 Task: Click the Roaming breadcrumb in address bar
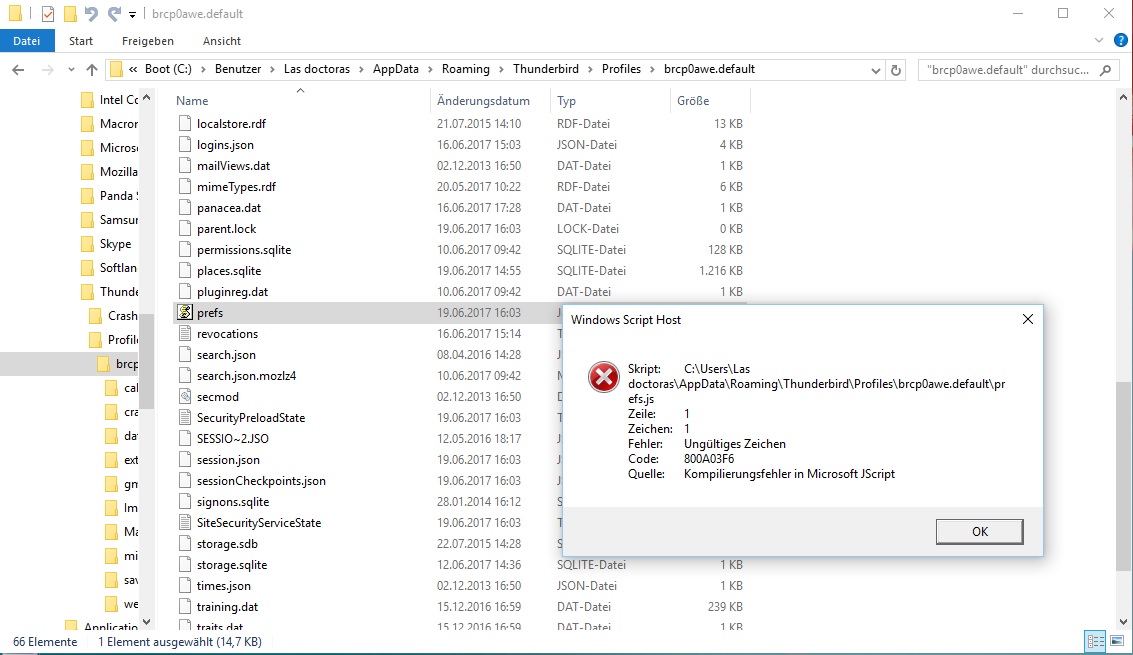coord(466,69)
